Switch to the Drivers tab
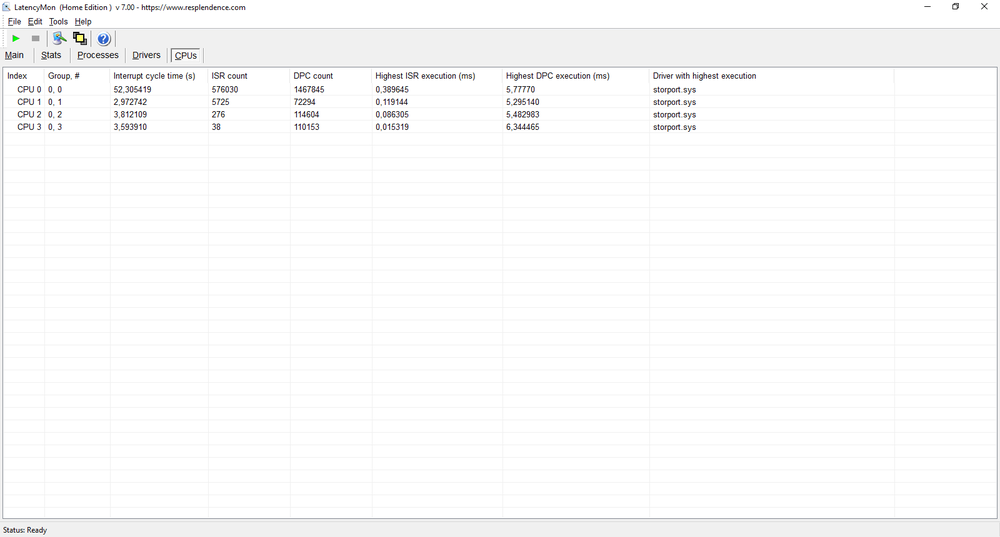Screen dimensions: 1000x537 coord(146,55)
